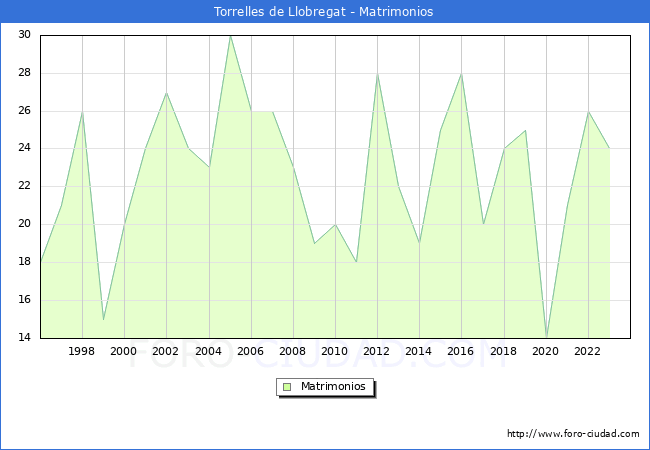This screenshot has height=450, width=650.
Task: Select the 2020 label on the x-axis
Action: (x=545, y=351)
